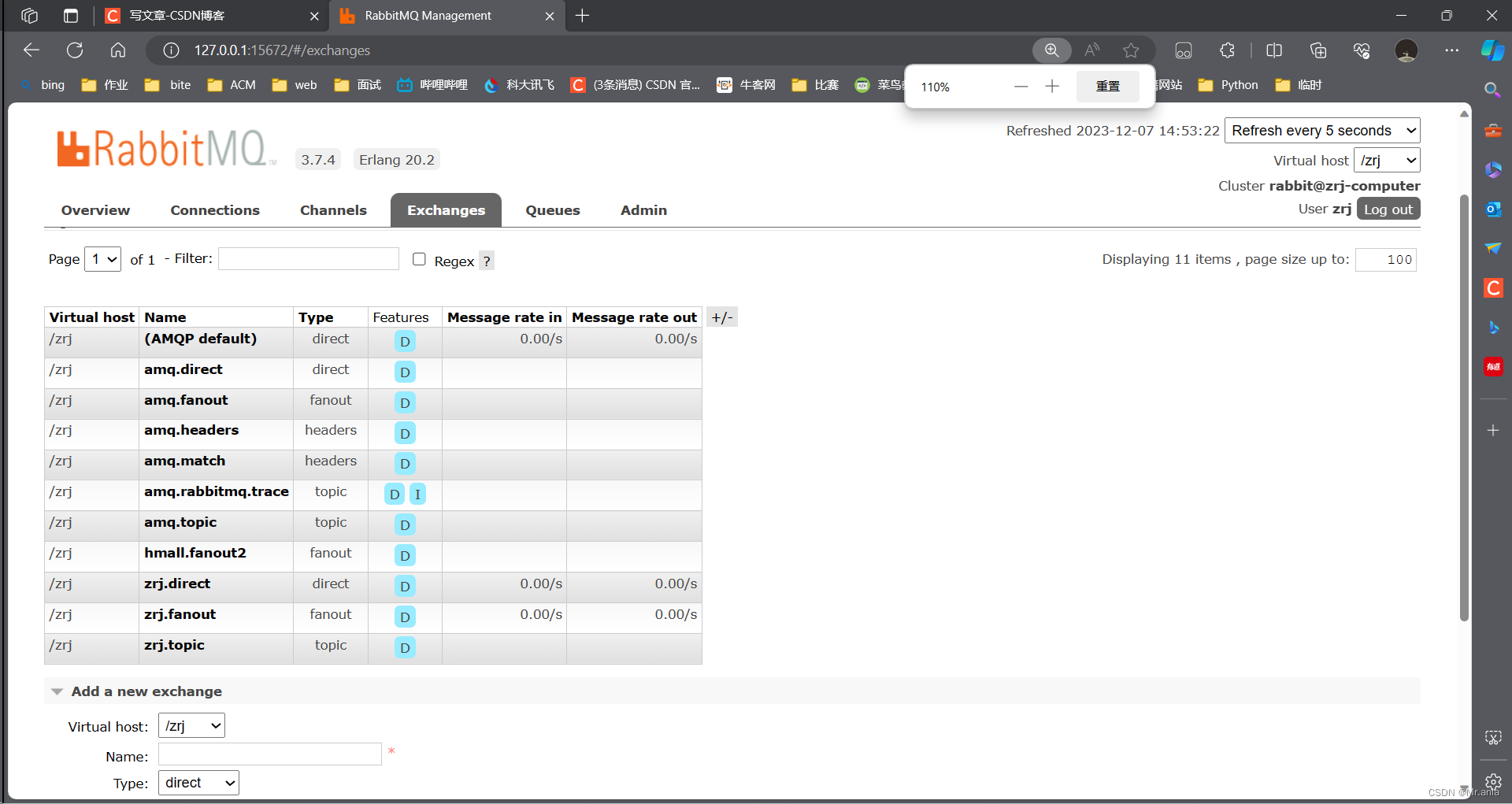The height and width of the screenshot is (804, 1512).
Task: Go to browser home page icon
Action: click(118, 50)
